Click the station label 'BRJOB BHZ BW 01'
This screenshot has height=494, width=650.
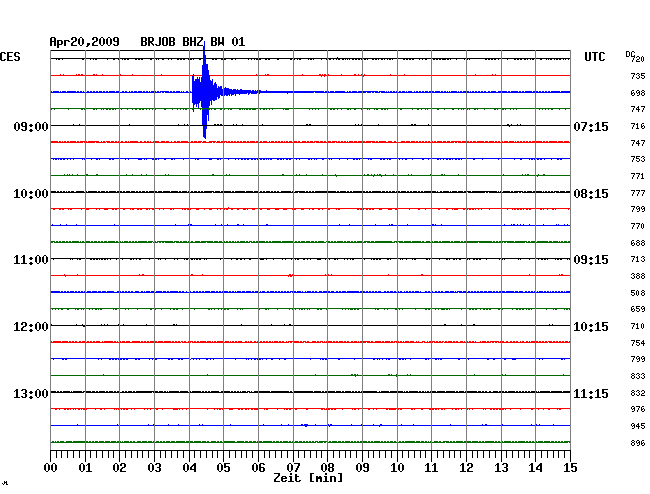(x=193, y=42)
